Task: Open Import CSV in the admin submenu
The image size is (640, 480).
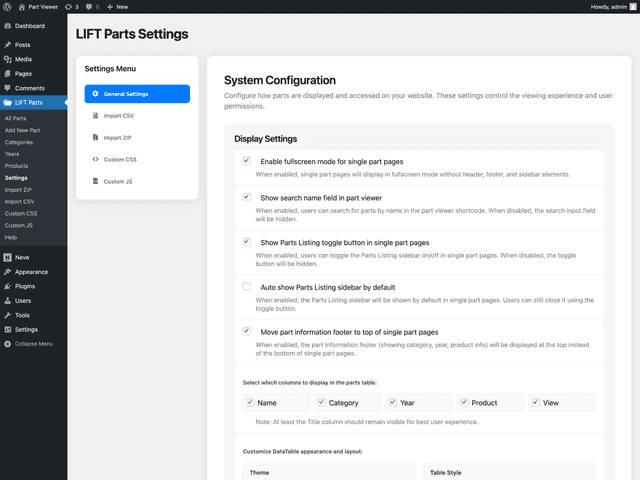Action: tap(20, 202)
